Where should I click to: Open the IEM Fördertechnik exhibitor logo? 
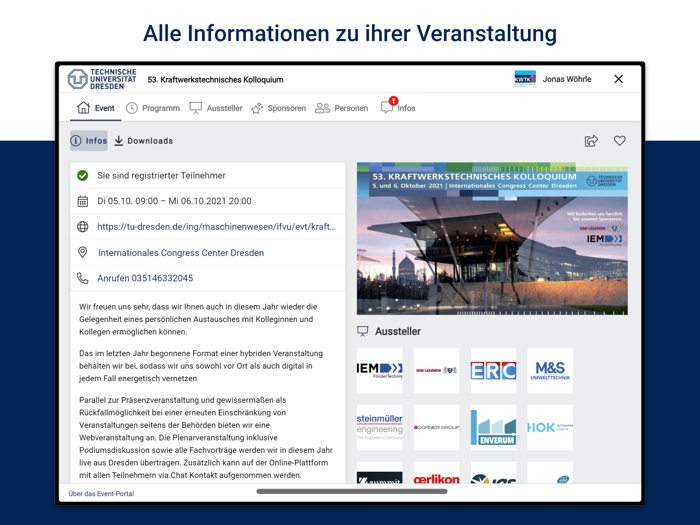tap(379, 371)
